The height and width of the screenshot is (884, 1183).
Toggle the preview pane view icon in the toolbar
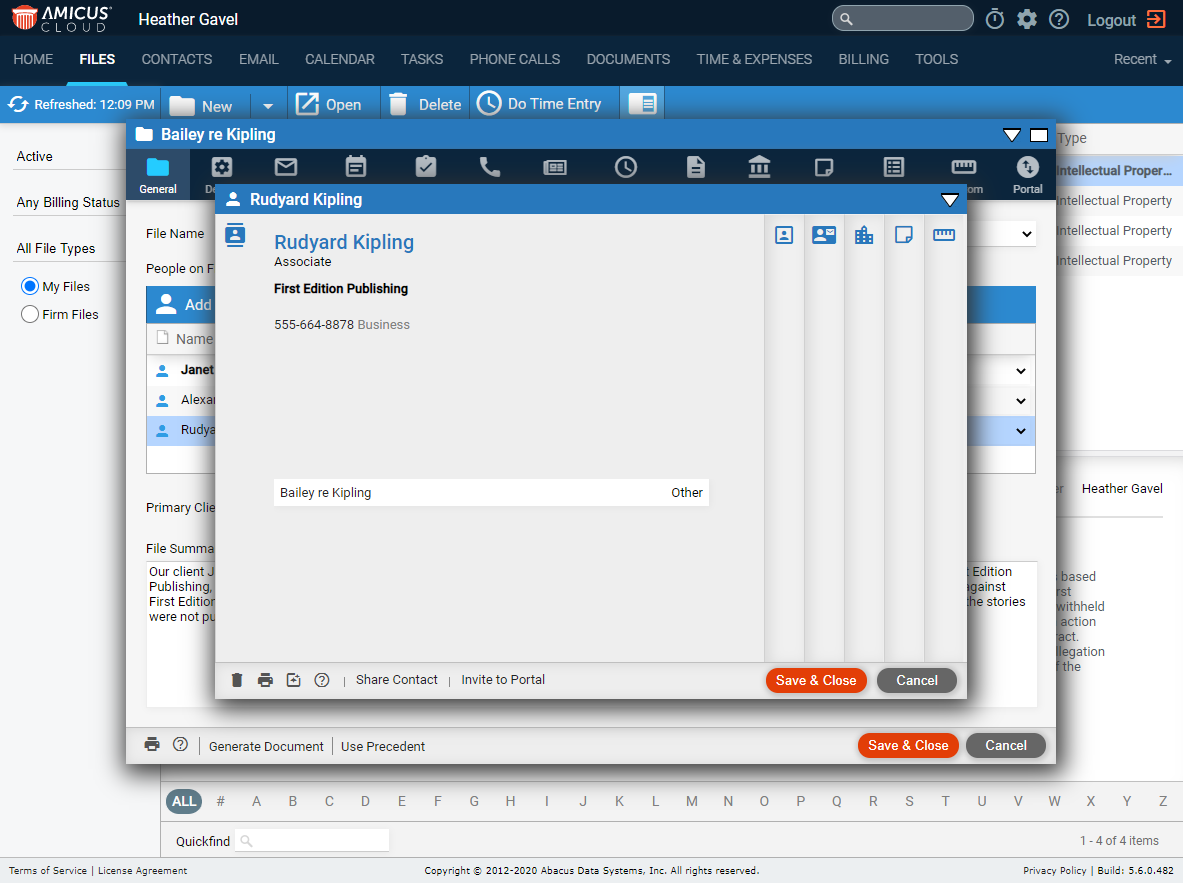[642, 103]
